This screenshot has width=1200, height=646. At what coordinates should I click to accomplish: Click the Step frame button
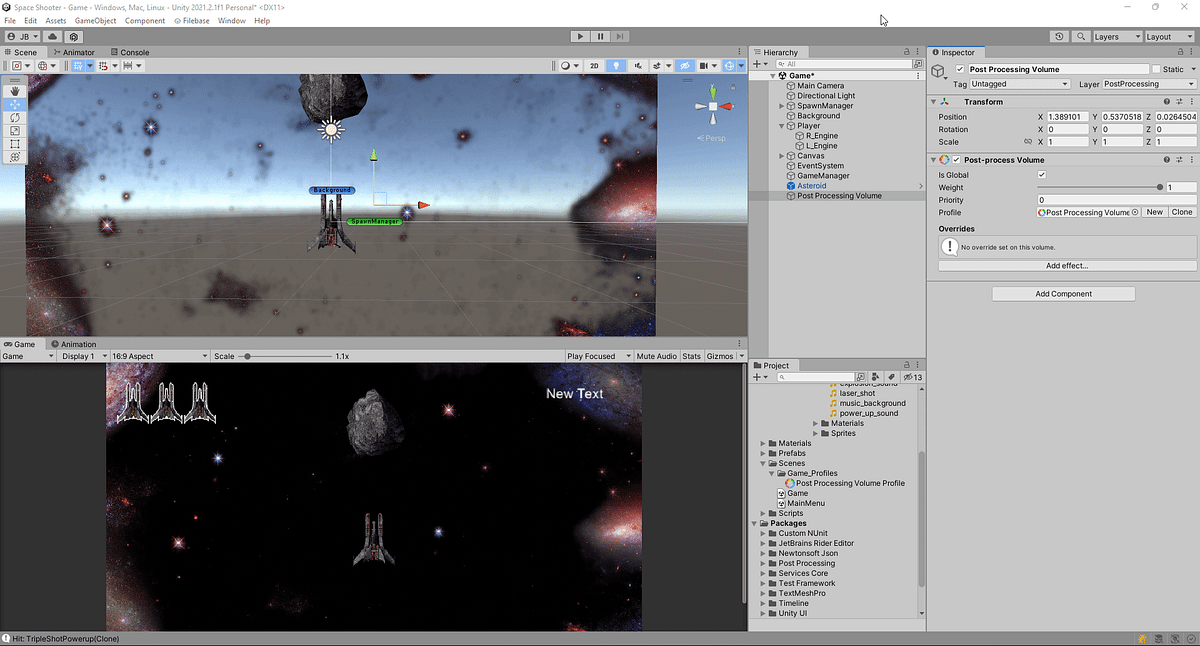(x=620, y=36)
